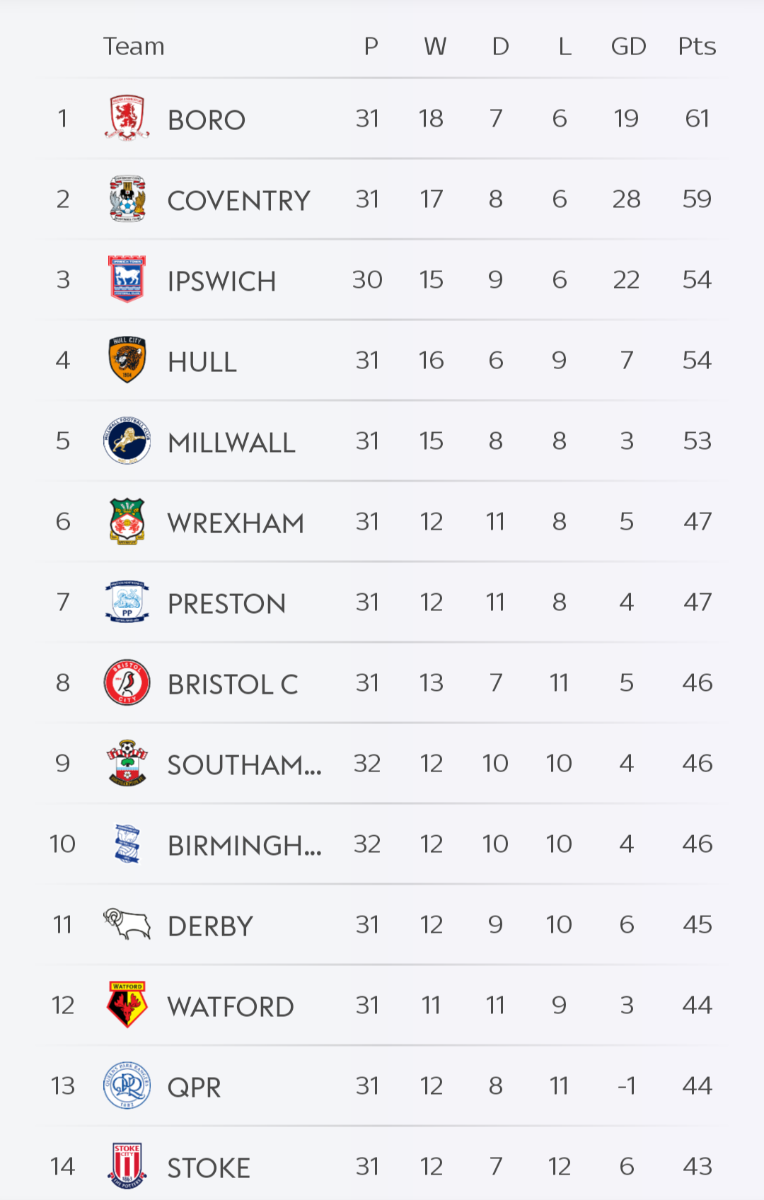Click the Boro club crest icon
Viewport: 764px width, 1200px height.
(x=127, y=119)
